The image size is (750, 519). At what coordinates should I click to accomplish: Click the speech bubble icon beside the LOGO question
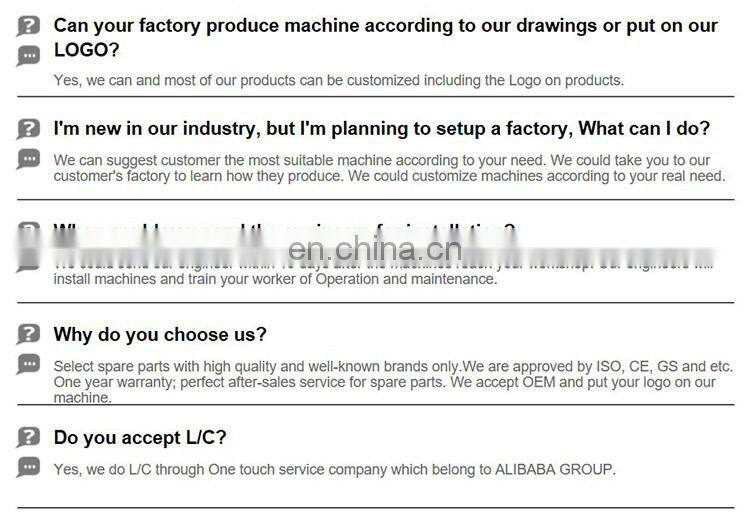[29, 56]
